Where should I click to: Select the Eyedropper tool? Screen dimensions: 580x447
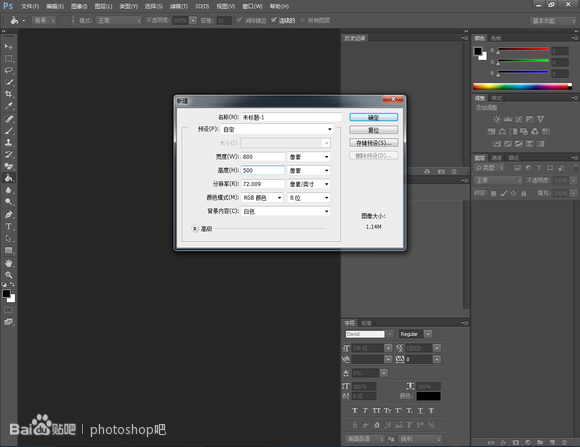coord(9,106)
